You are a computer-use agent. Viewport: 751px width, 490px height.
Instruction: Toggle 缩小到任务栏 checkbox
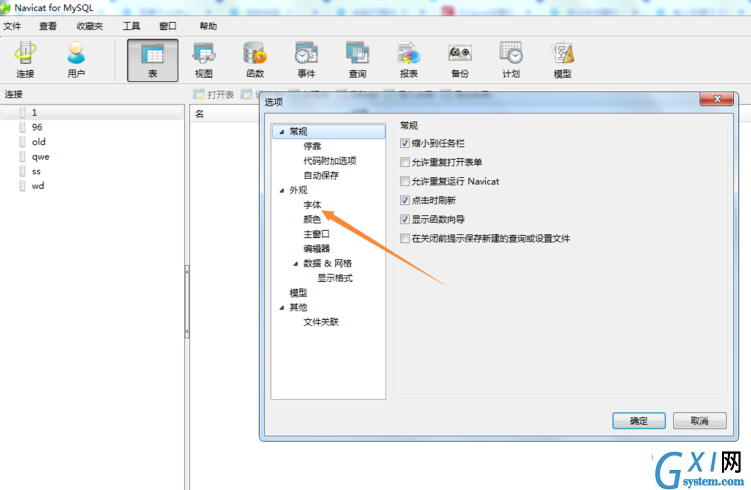pyautogui.click(x=405, y=143)
